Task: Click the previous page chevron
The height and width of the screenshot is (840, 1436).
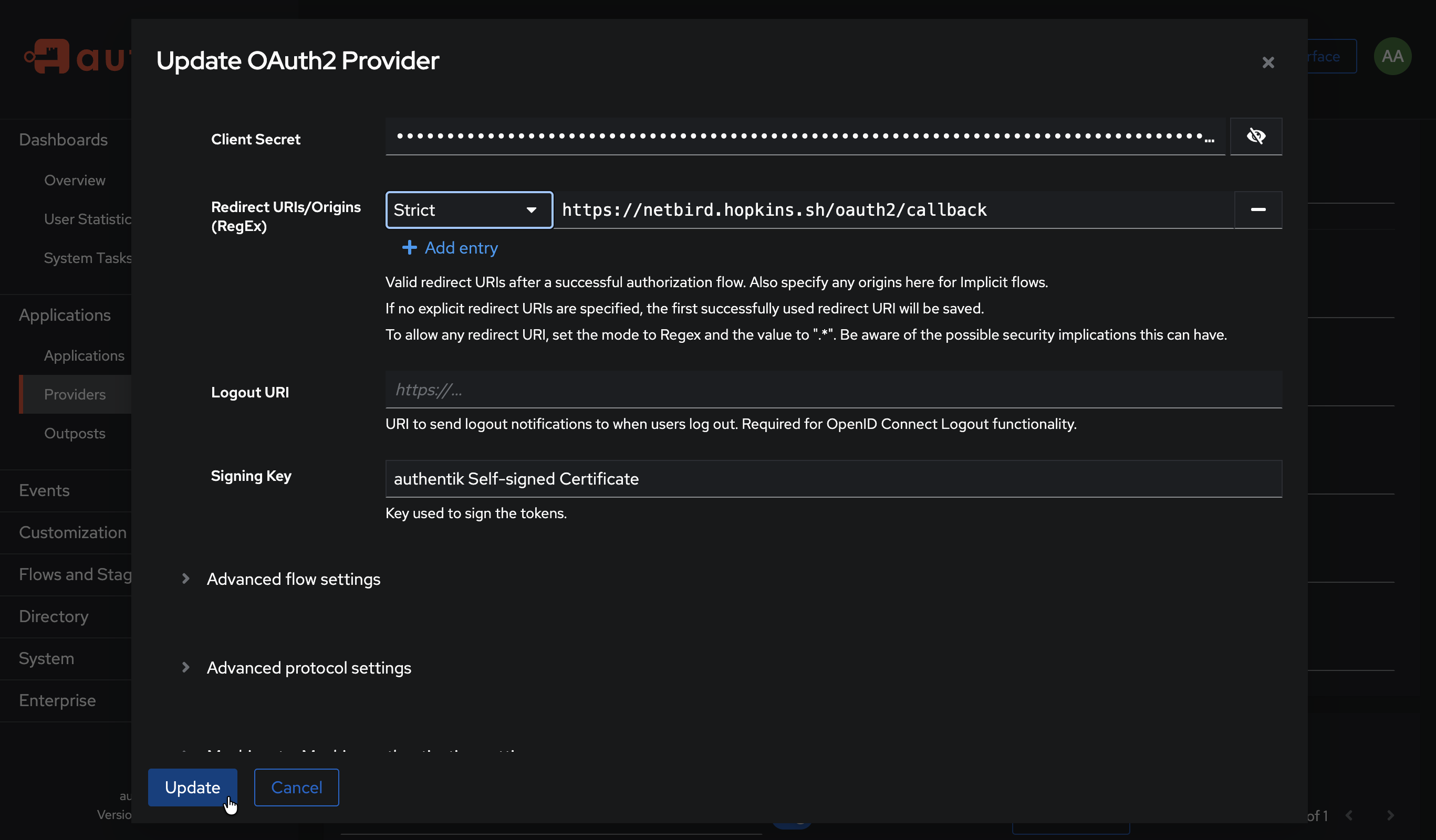Action: coord(1349,815)
